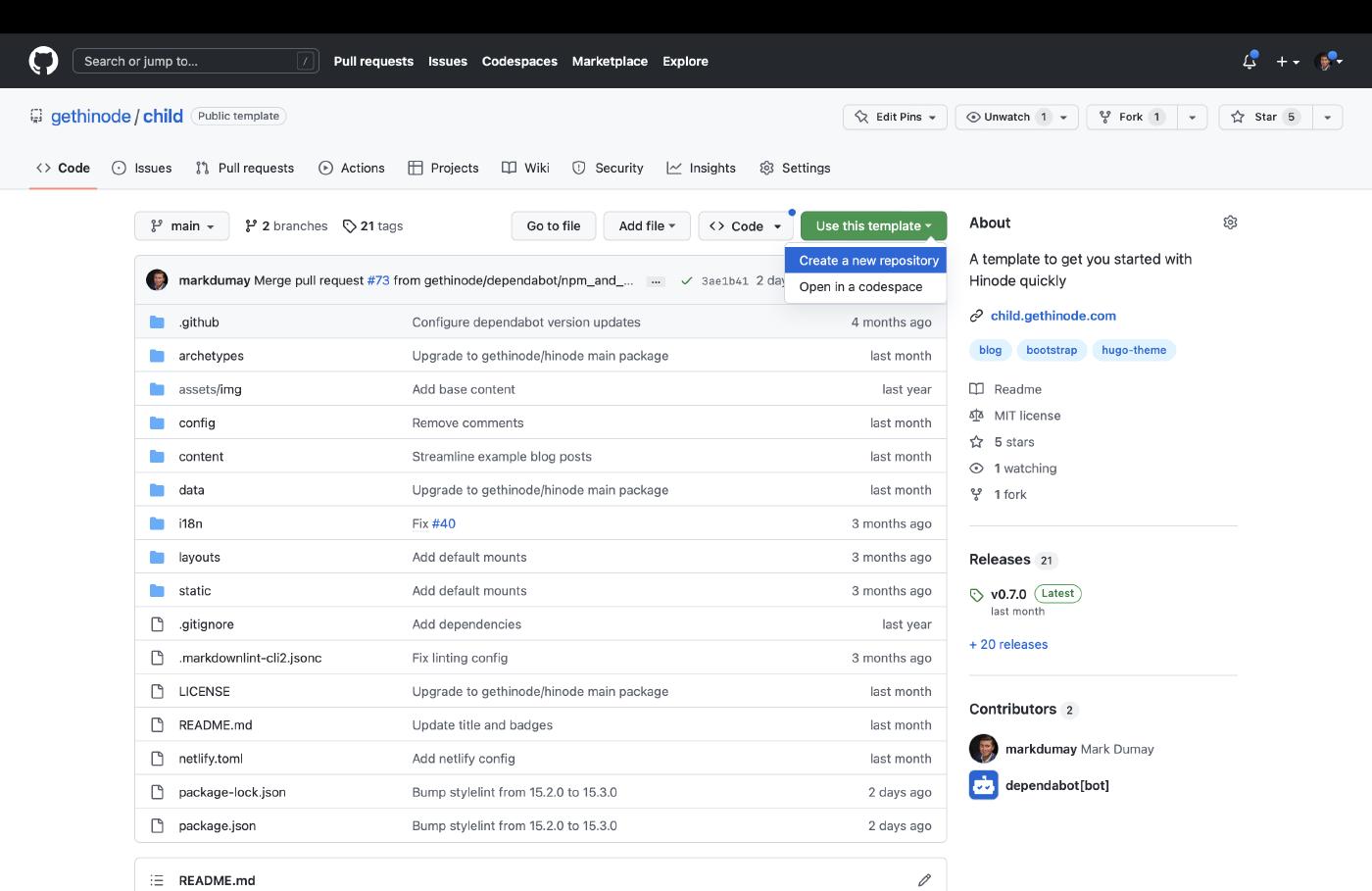
Task: Open Edit Pins dropdown
Action: point(895,117)
